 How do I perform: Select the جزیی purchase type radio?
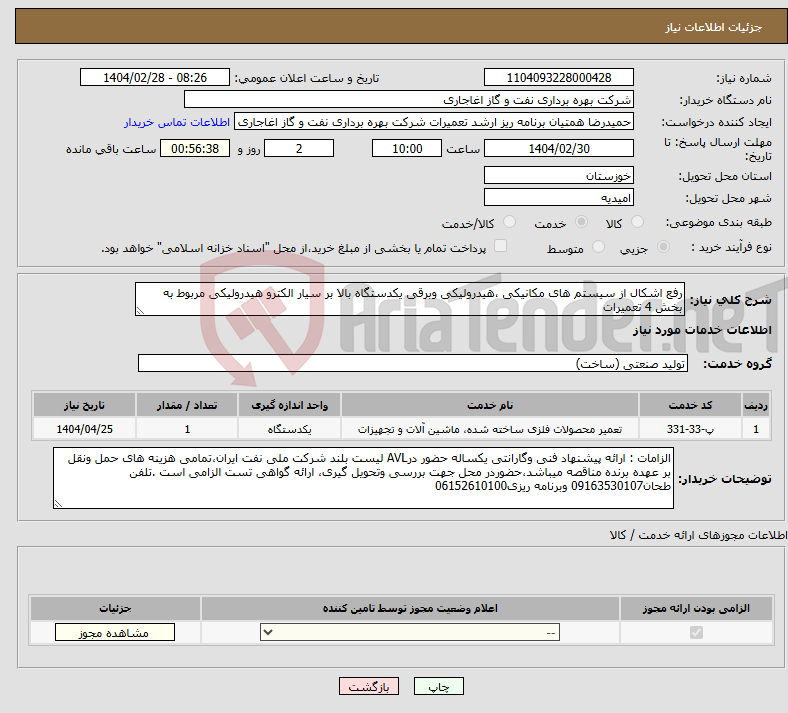pyautogui.click(x=663, y=246)
